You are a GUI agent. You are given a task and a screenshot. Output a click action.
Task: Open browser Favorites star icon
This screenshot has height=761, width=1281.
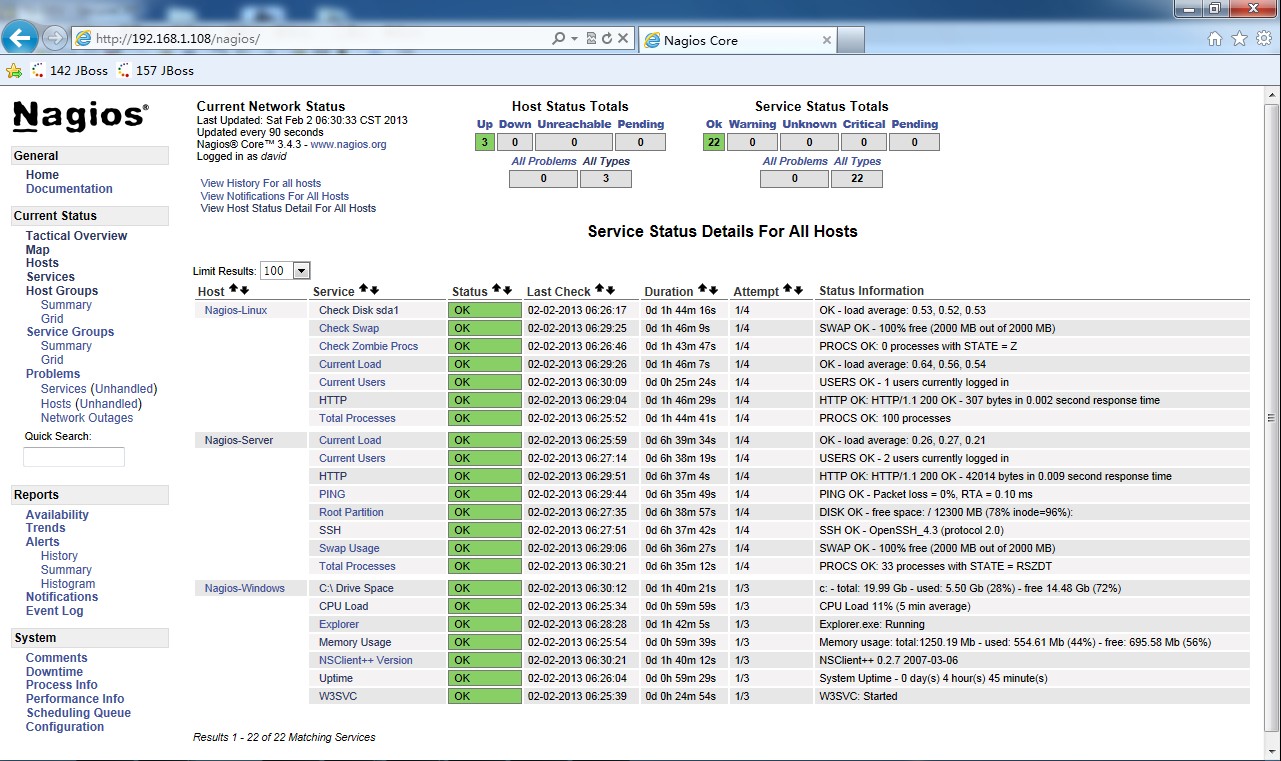1239,39
